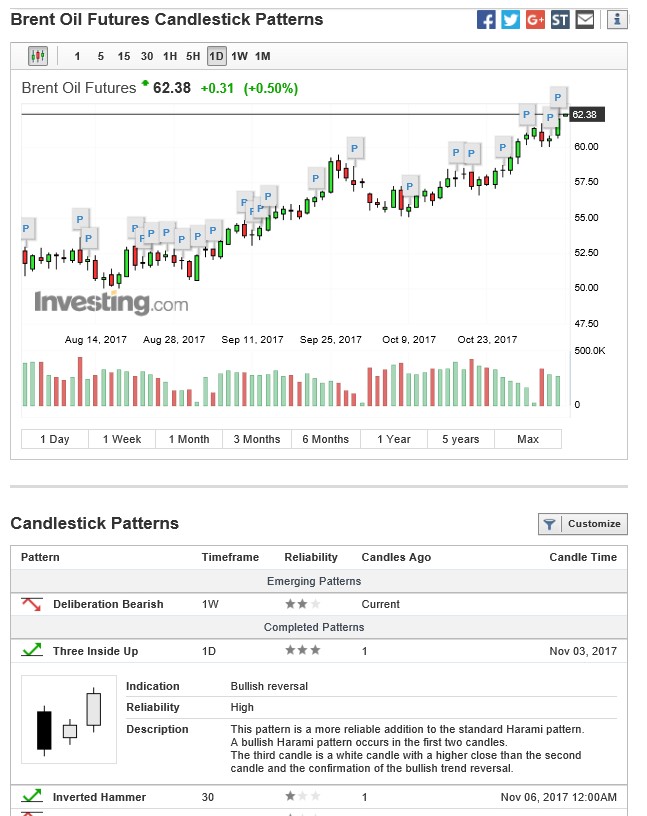The height and width of the screenshot is (816, 647).
Task: Select the 3 Months range tab
Action: point(257,439)
